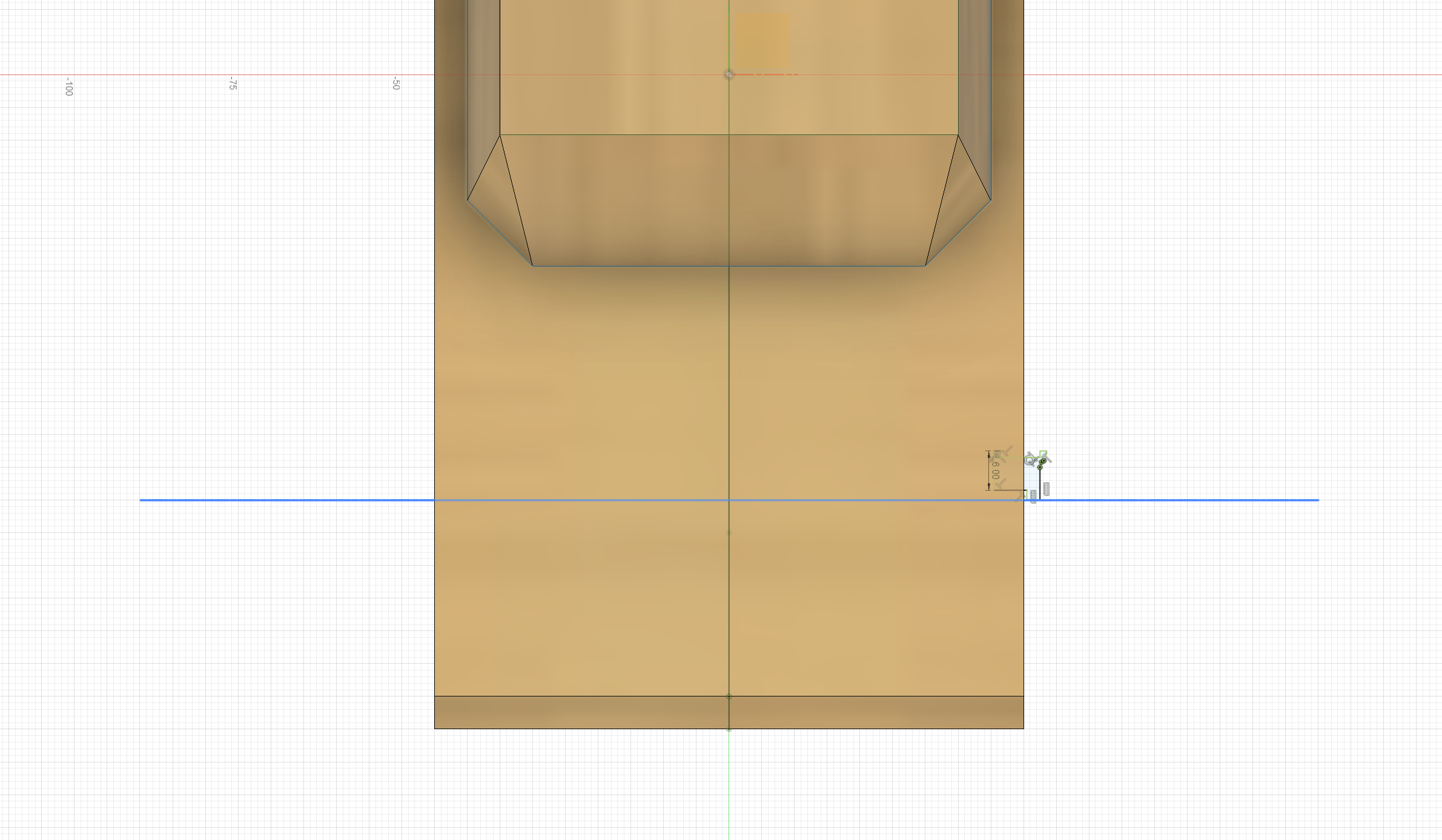The width and height of the screenshot is (1442, 840).
Task: Click the 6.00 dimension value
Action: click(x=996, y=470)
